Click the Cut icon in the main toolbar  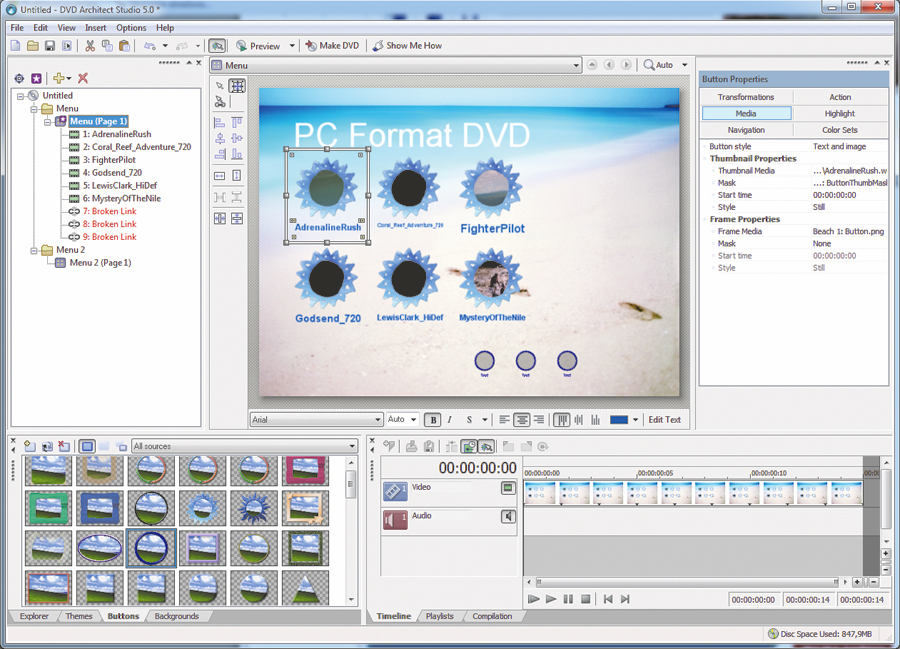pyautogui.click(x=91, y=46)
